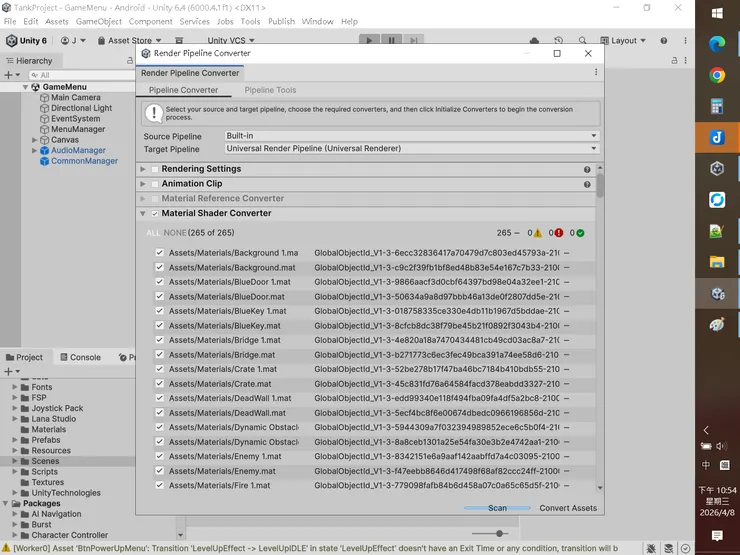
Task: Select the Materials folder in Project
Action: tap(49, 429)
